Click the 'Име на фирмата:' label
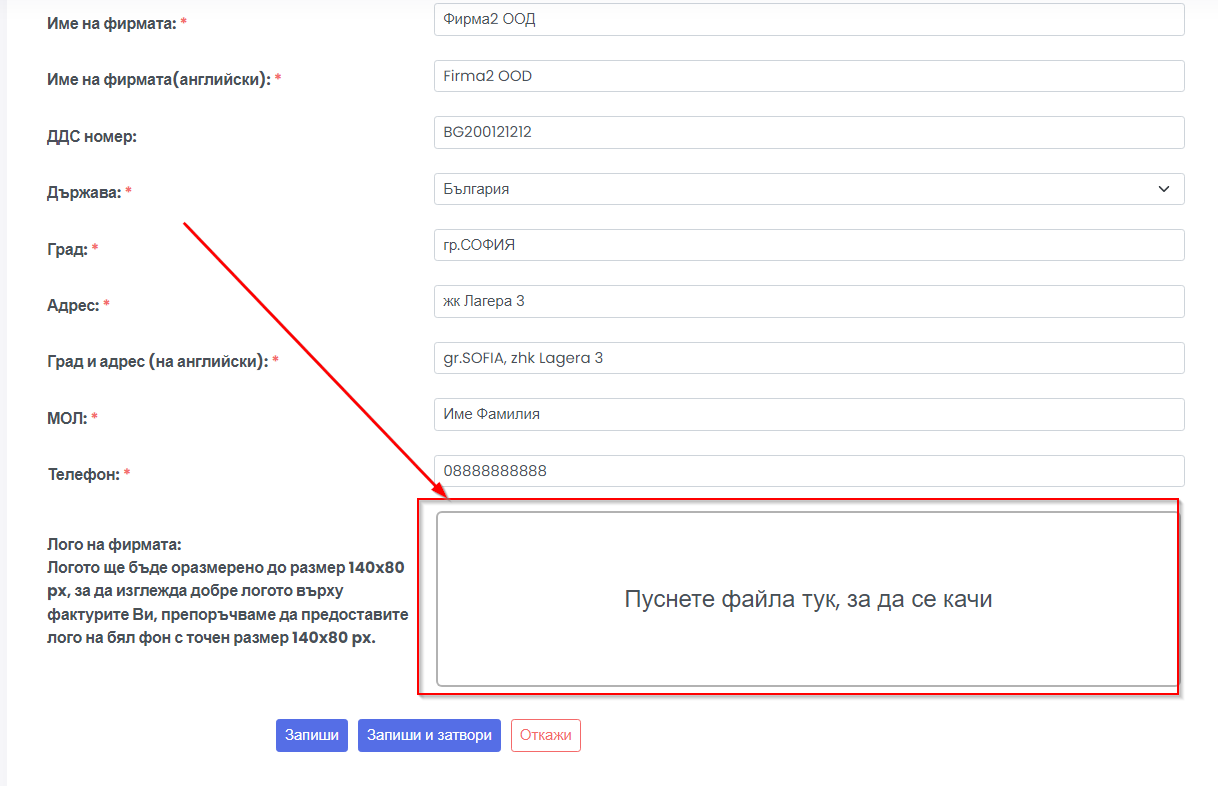Image resolution: width=1218 pixels, height=786 pixels. coord(111,22)
